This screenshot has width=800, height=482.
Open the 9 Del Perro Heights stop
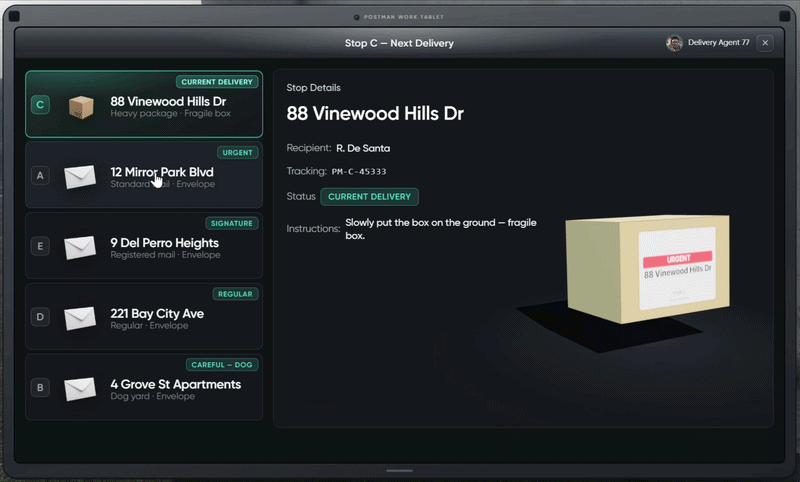144,246
